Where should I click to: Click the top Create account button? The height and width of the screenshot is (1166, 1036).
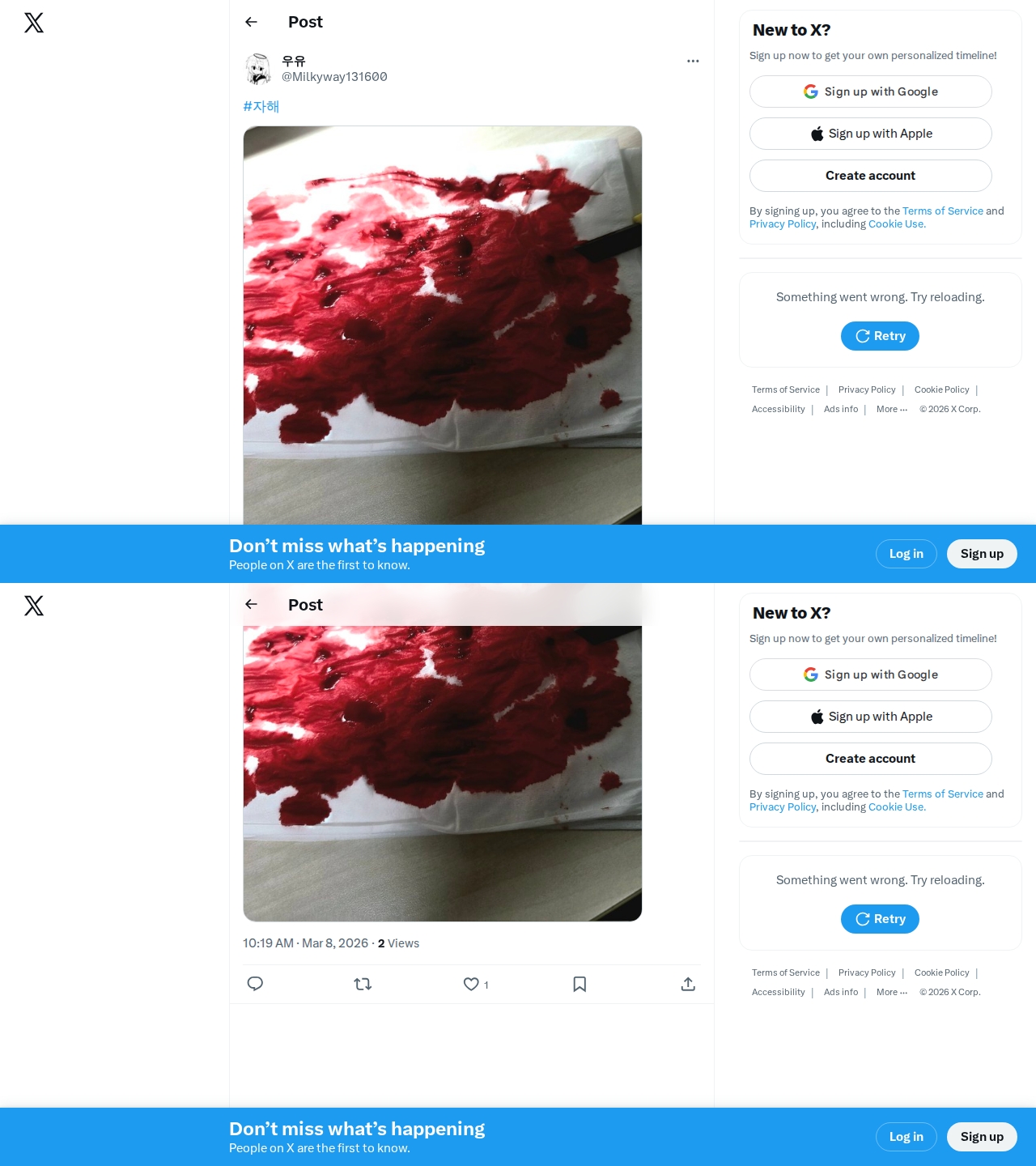[870, 176]
